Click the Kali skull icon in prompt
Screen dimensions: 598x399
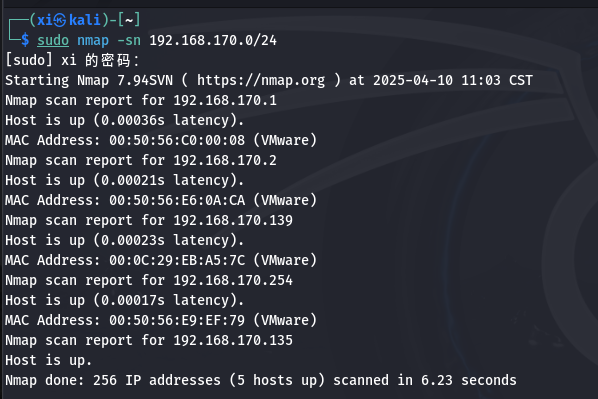(x=60, y=20)
